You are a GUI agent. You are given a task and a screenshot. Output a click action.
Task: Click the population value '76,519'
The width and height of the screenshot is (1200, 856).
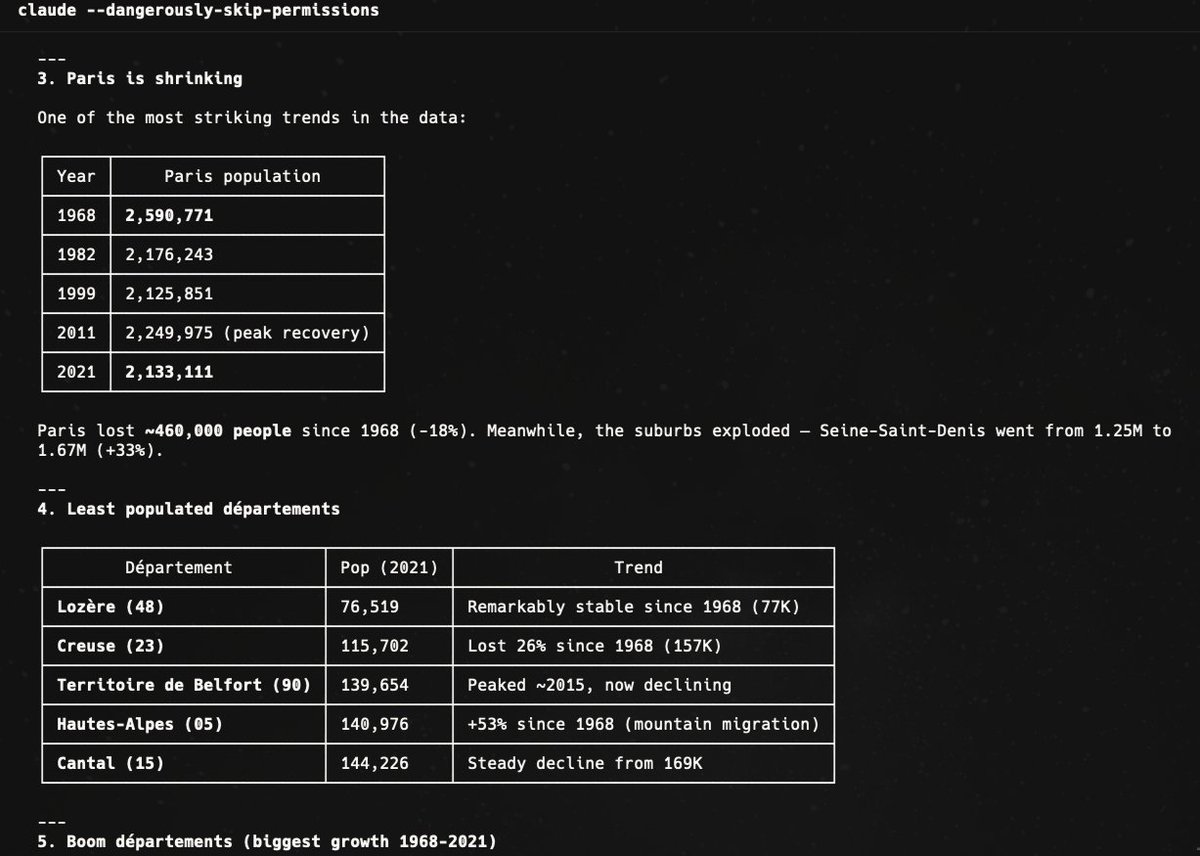click(x=370, y=606)
